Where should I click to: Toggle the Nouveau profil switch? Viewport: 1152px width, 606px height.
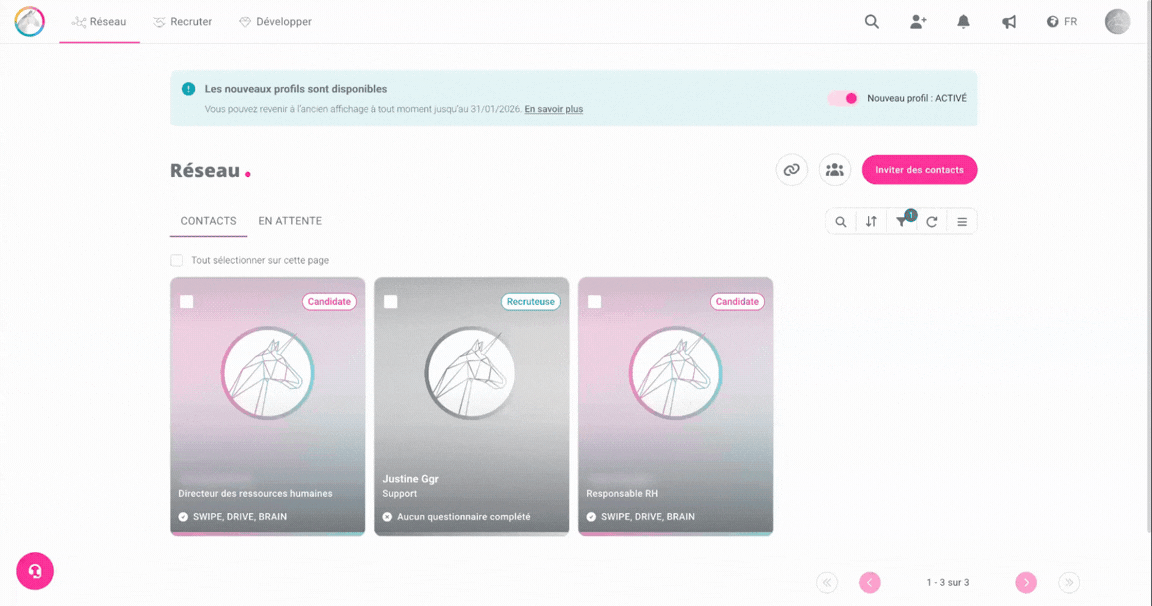click(x=843, y=98)
